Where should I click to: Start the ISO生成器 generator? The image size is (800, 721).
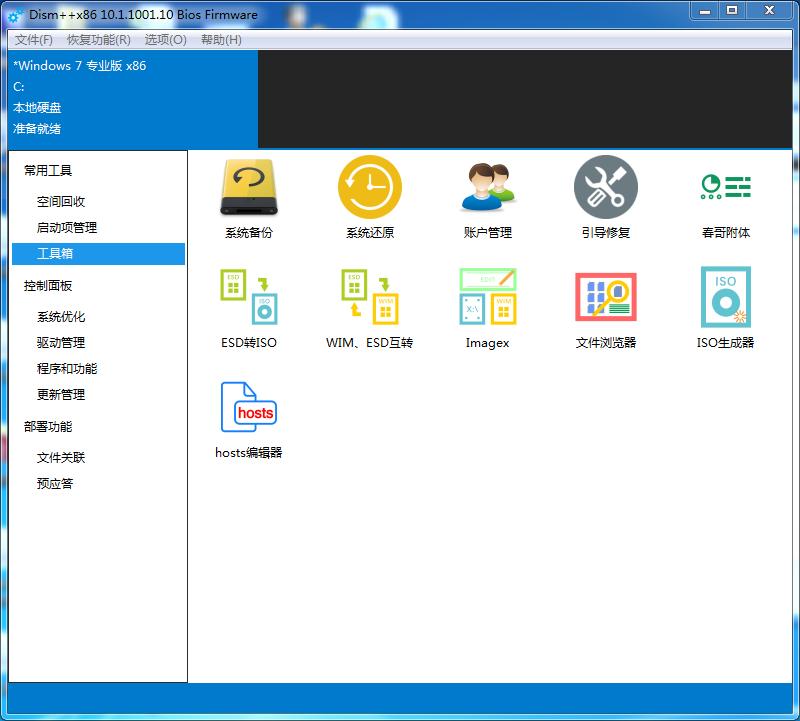(x=724, y=305)
